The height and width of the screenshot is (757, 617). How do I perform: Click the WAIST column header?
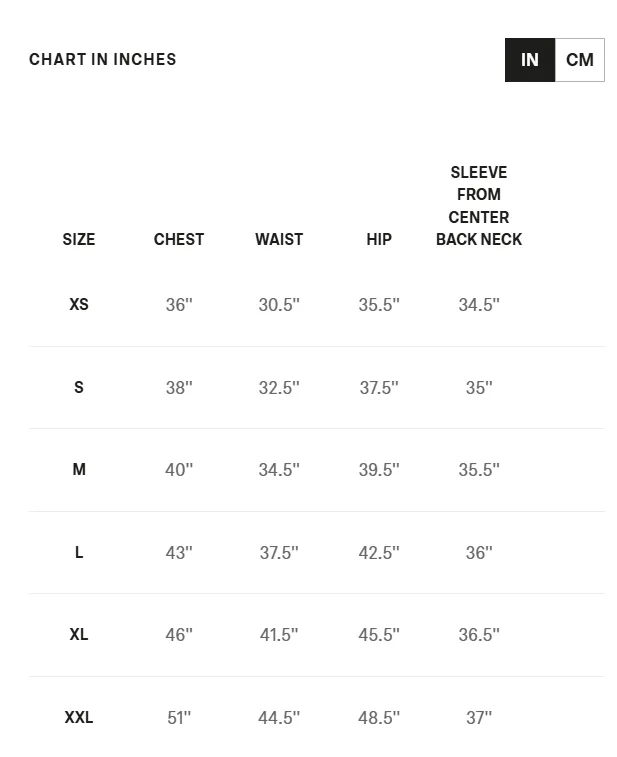(279, 239)
